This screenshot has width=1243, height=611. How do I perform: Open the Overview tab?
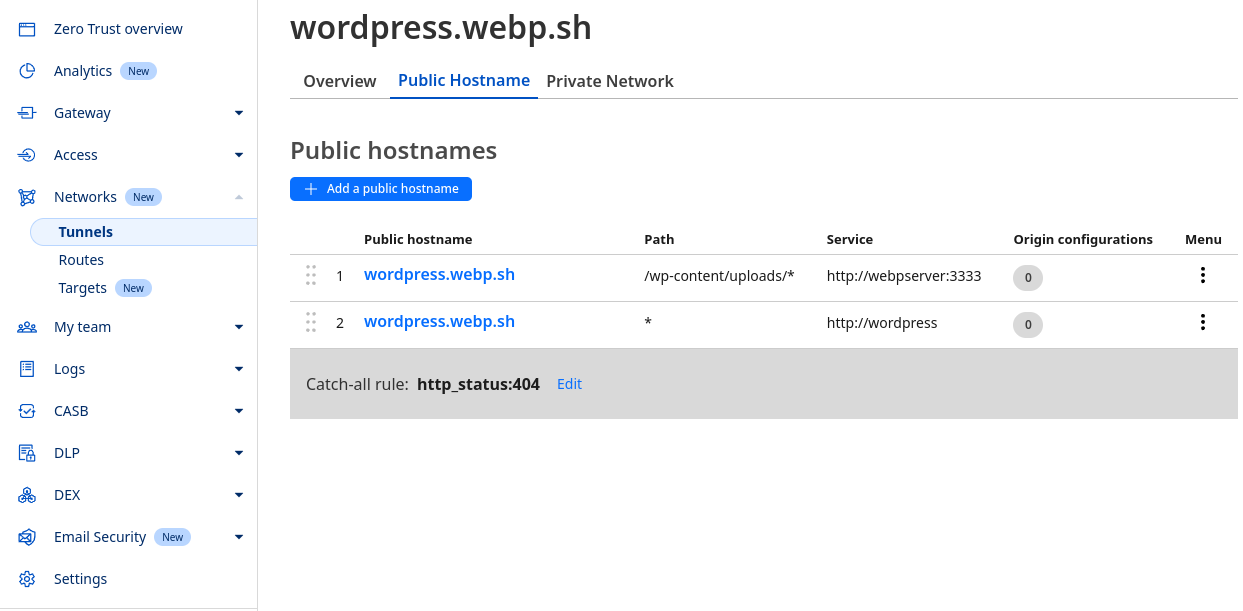coord(339,81)
